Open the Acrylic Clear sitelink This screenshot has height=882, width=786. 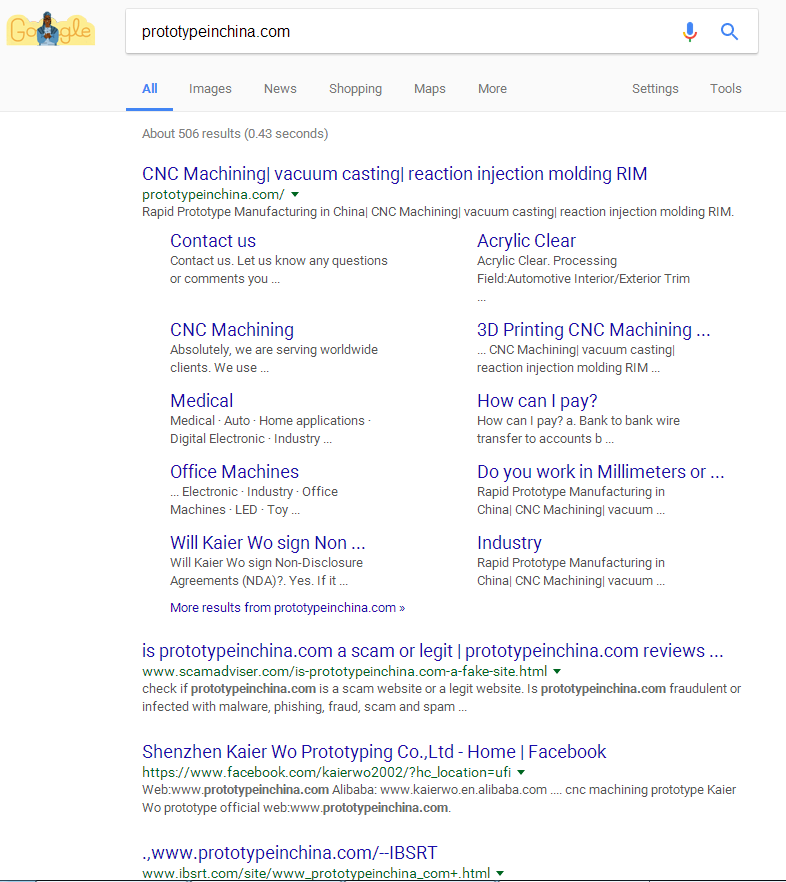click(526, 241)
